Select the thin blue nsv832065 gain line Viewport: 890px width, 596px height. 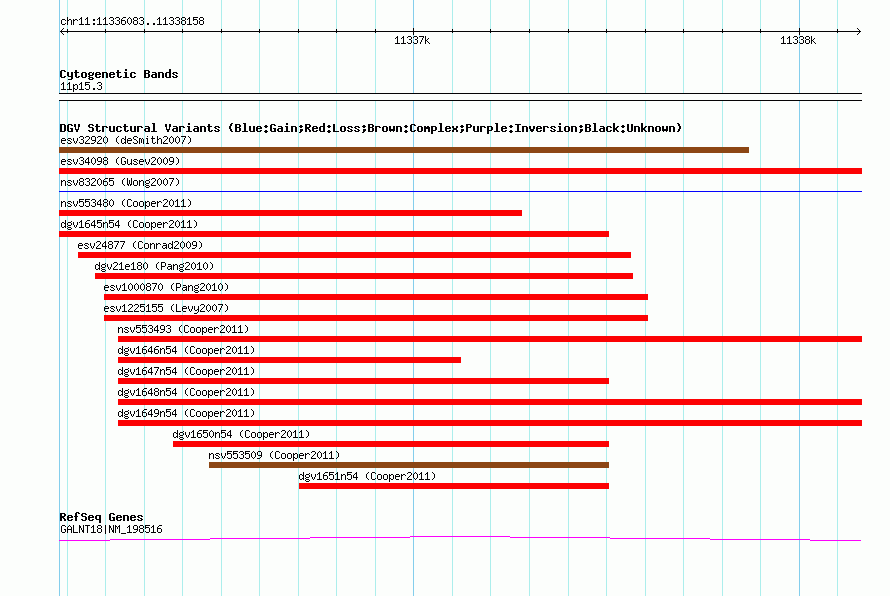[x=461, y=192]
